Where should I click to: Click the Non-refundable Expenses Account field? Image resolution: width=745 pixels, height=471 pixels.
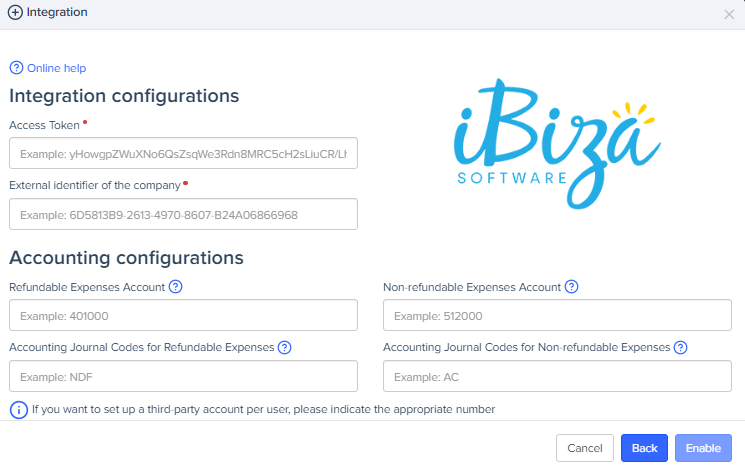click(x=557, y=316)
